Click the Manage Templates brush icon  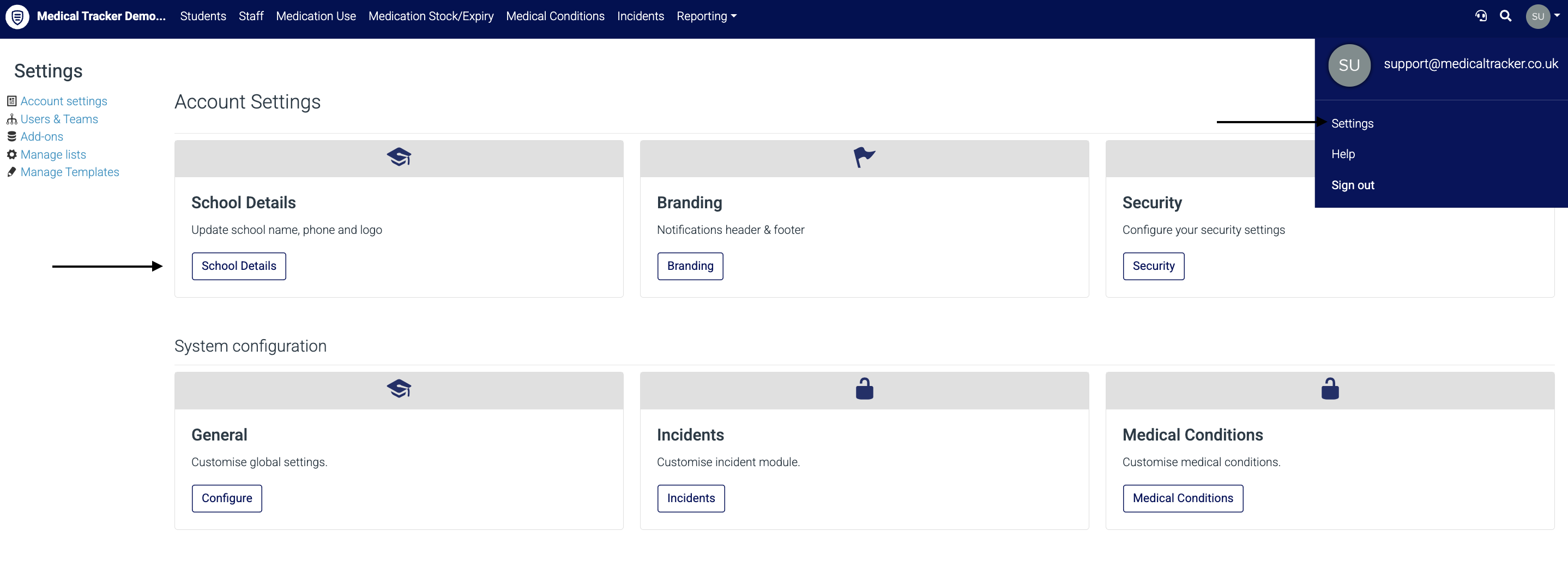pos(11,172)
